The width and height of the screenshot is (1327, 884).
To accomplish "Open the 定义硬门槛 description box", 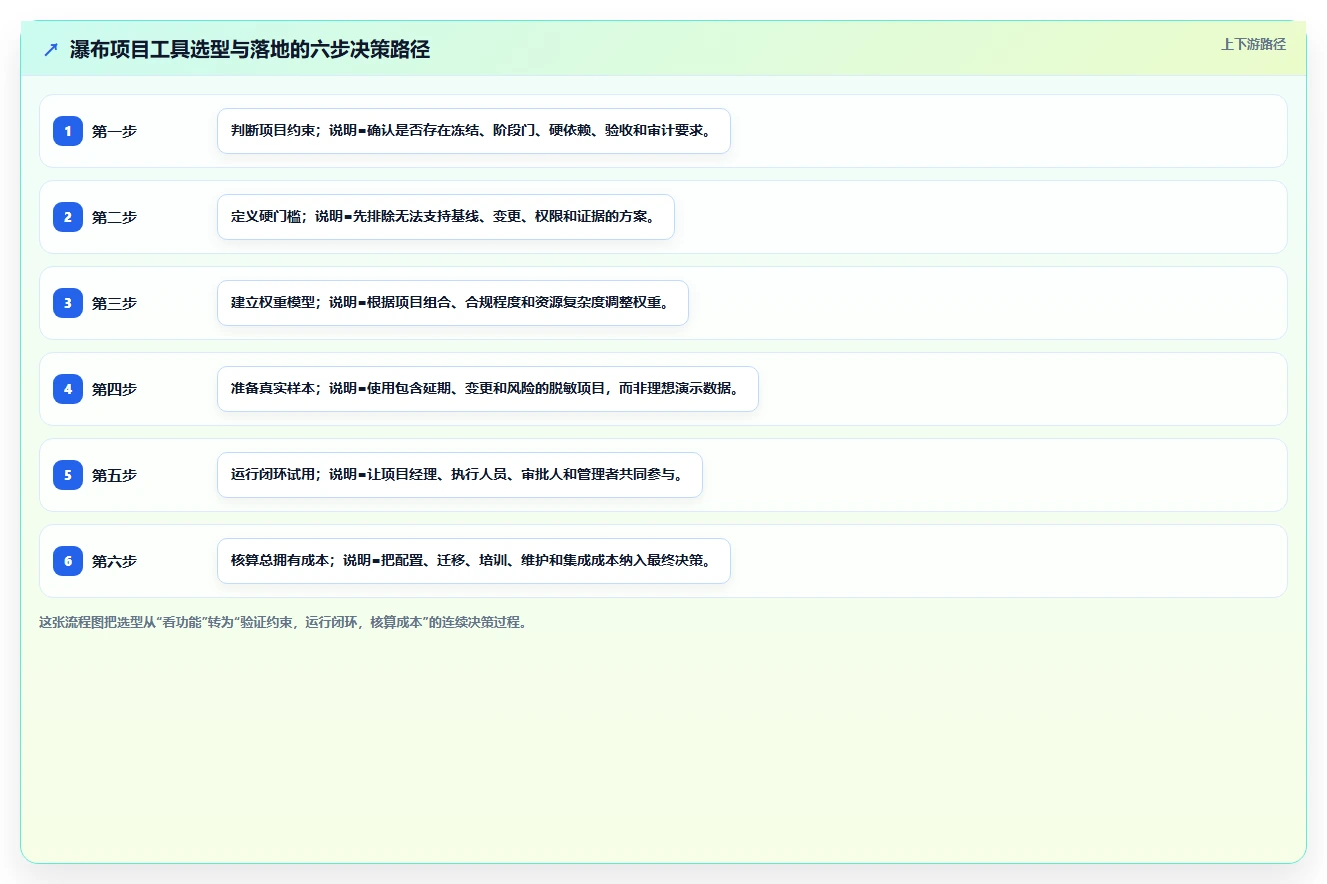I will [x=446, y=217].
